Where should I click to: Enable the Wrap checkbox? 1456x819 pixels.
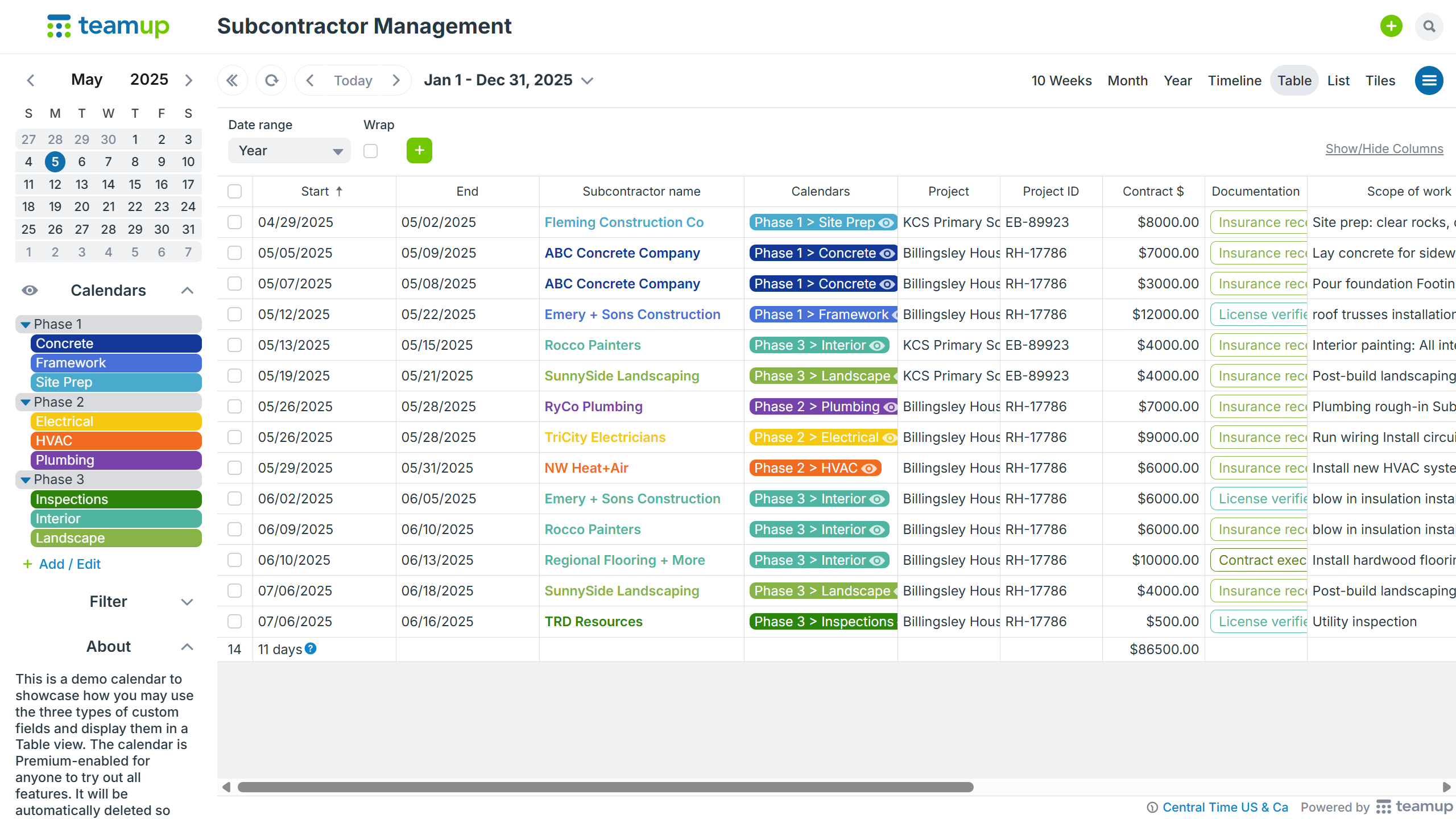click(x=370, y=151)
